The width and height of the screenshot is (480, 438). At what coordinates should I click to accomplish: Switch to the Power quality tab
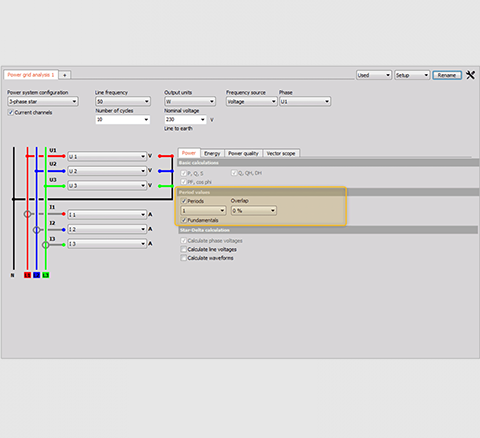(x=243, y=153)
